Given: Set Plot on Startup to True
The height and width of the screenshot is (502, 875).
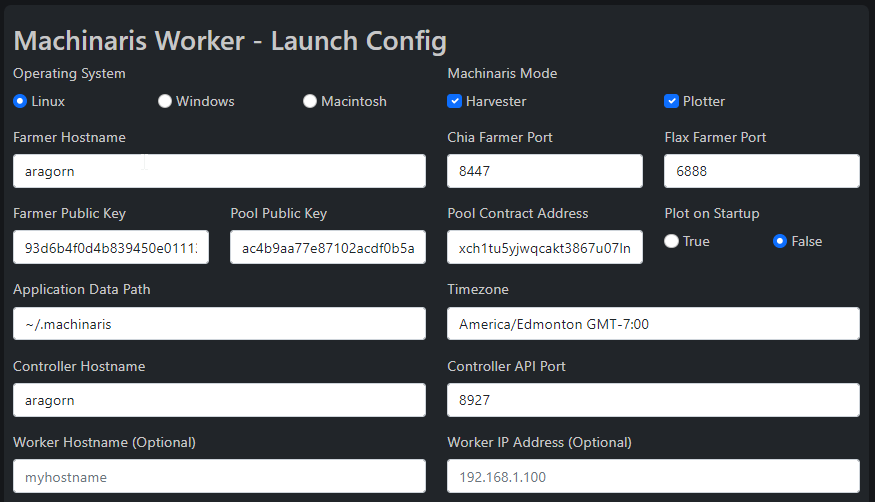Looking at the screenshot, I should coord(671,241).
